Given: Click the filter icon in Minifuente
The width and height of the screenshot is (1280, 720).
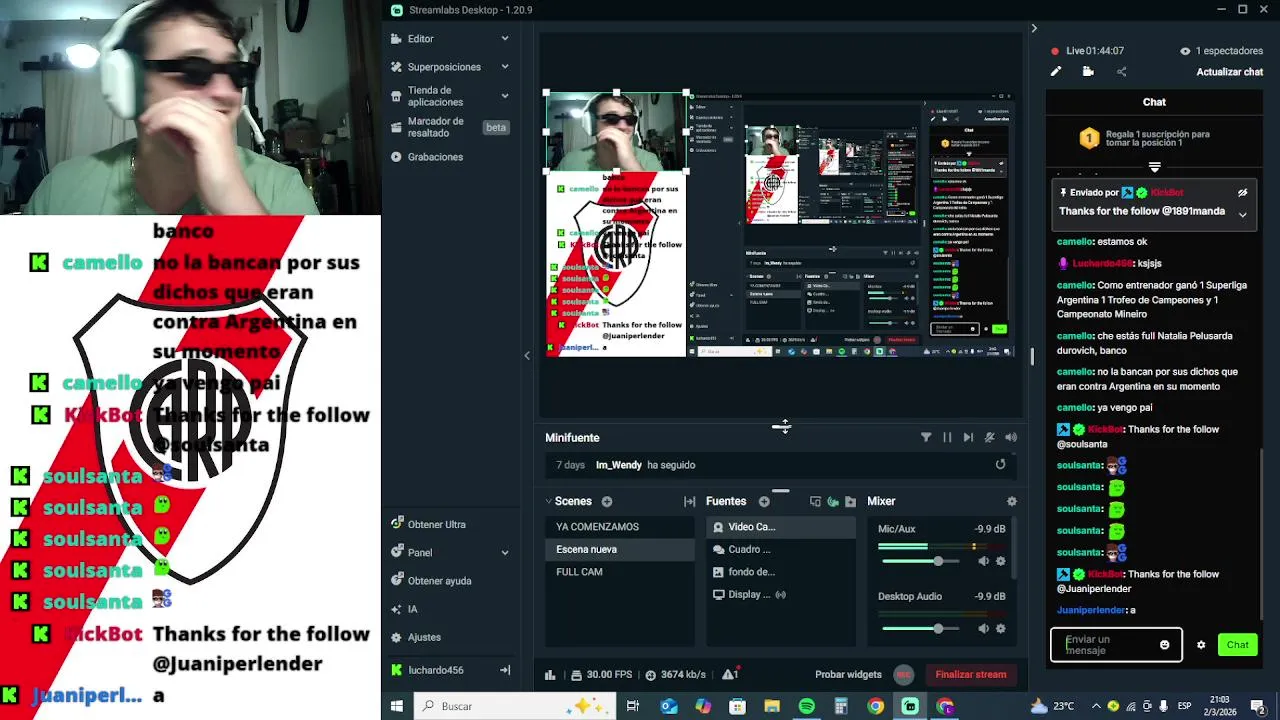Looking at the screenshot, I should 926,437.
